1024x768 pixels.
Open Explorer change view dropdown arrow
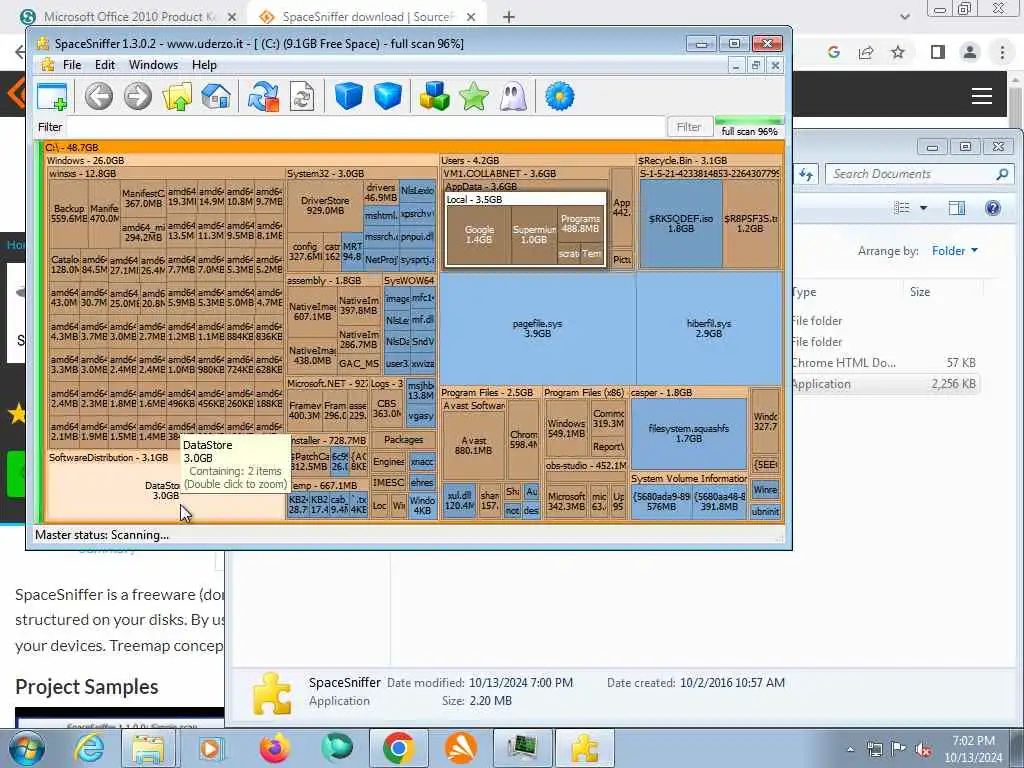[923, 208]
